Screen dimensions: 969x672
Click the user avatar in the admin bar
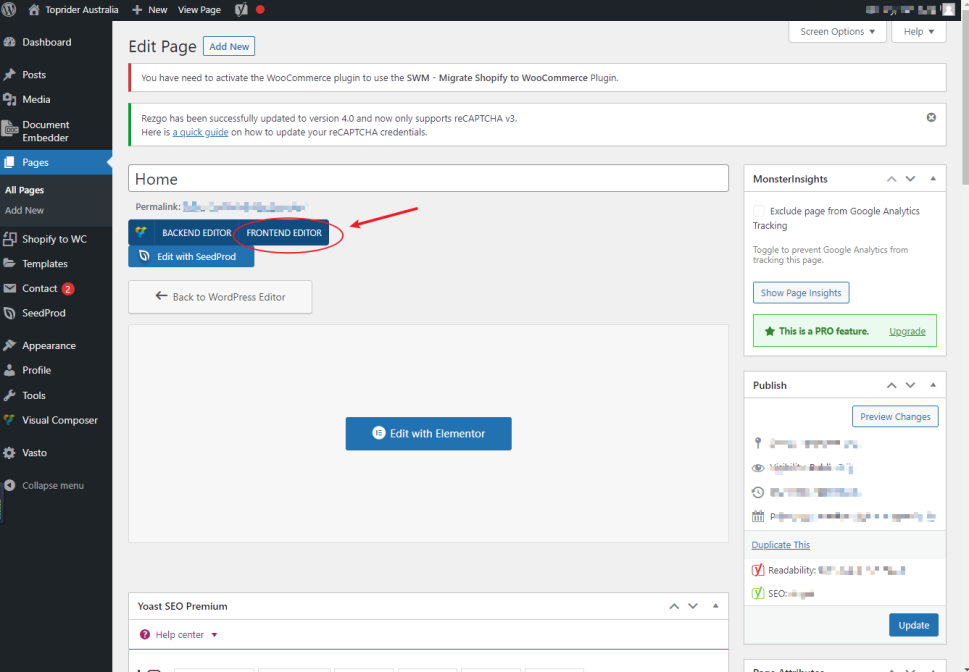click(948, 10)
